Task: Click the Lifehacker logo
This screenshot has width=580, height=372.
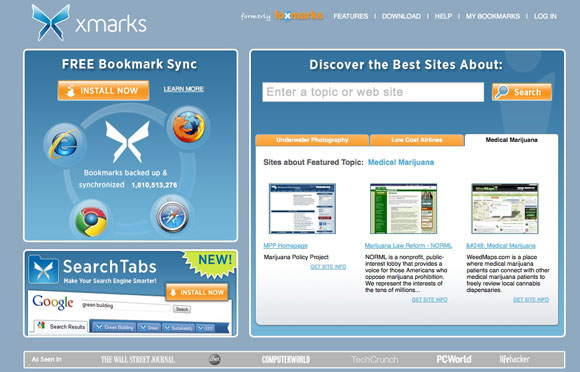Action: click(515, 359)
